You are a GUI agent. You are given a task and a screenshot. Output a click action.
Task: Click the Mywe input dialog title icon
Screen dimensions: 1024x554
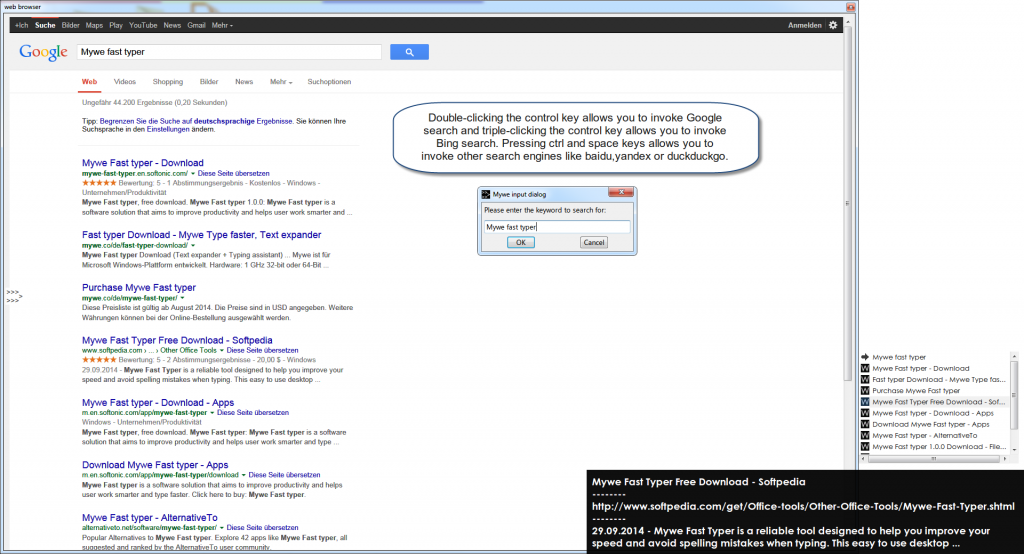(x=486, y=194)
